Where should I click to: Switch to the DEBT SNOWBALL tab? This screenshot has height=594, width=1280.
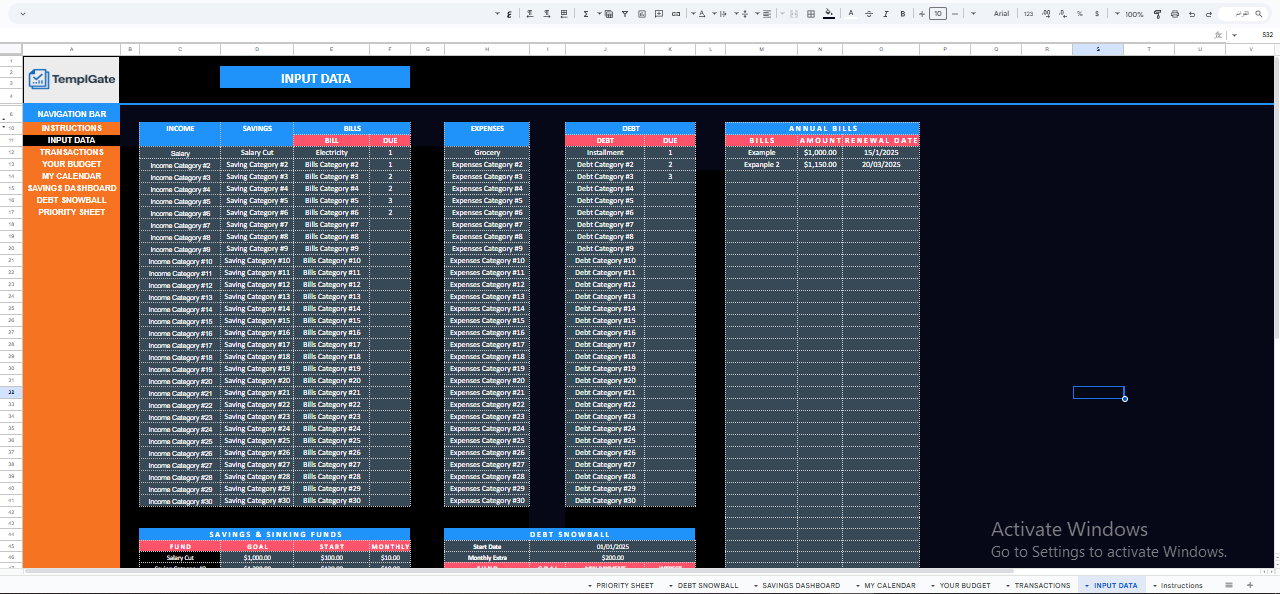tap(708, 585)
